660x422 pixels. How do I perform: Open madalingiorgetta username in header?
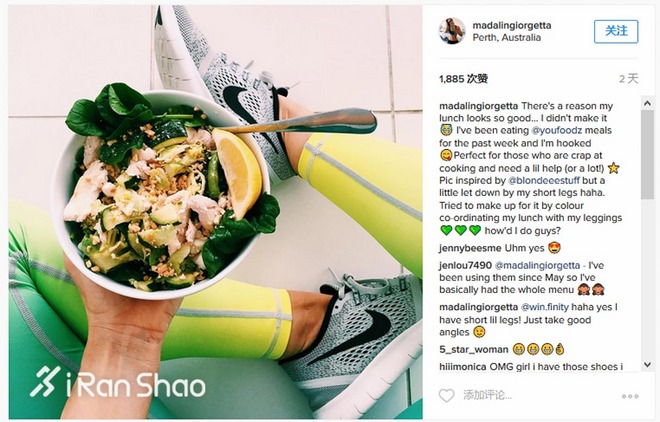pyautogui.click(x=512, y=25)
